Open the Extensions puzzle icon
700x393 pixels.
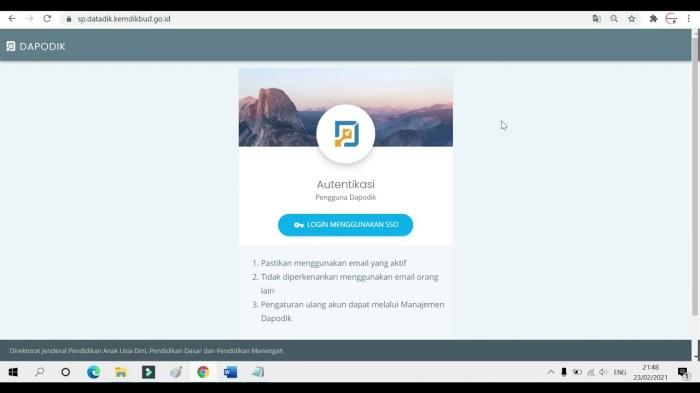(653, 19)
